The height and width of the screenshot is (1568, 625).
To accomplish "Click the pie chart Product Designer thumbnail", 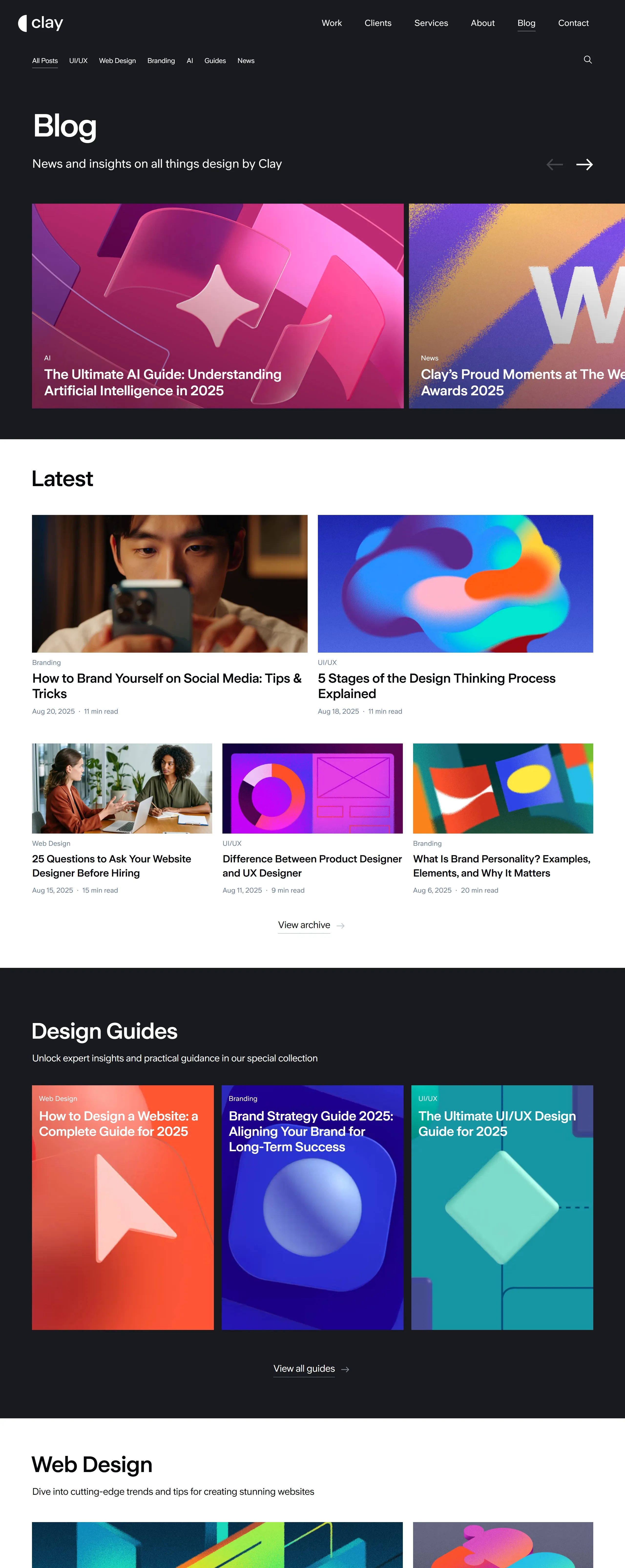I will tap(312, 788).
